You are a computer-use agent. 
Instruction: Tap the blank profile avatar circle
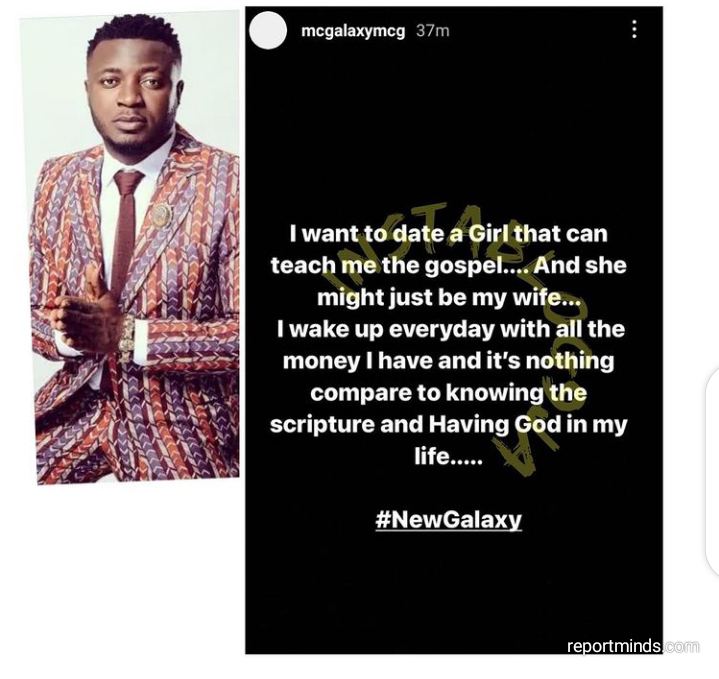[268, 30]
